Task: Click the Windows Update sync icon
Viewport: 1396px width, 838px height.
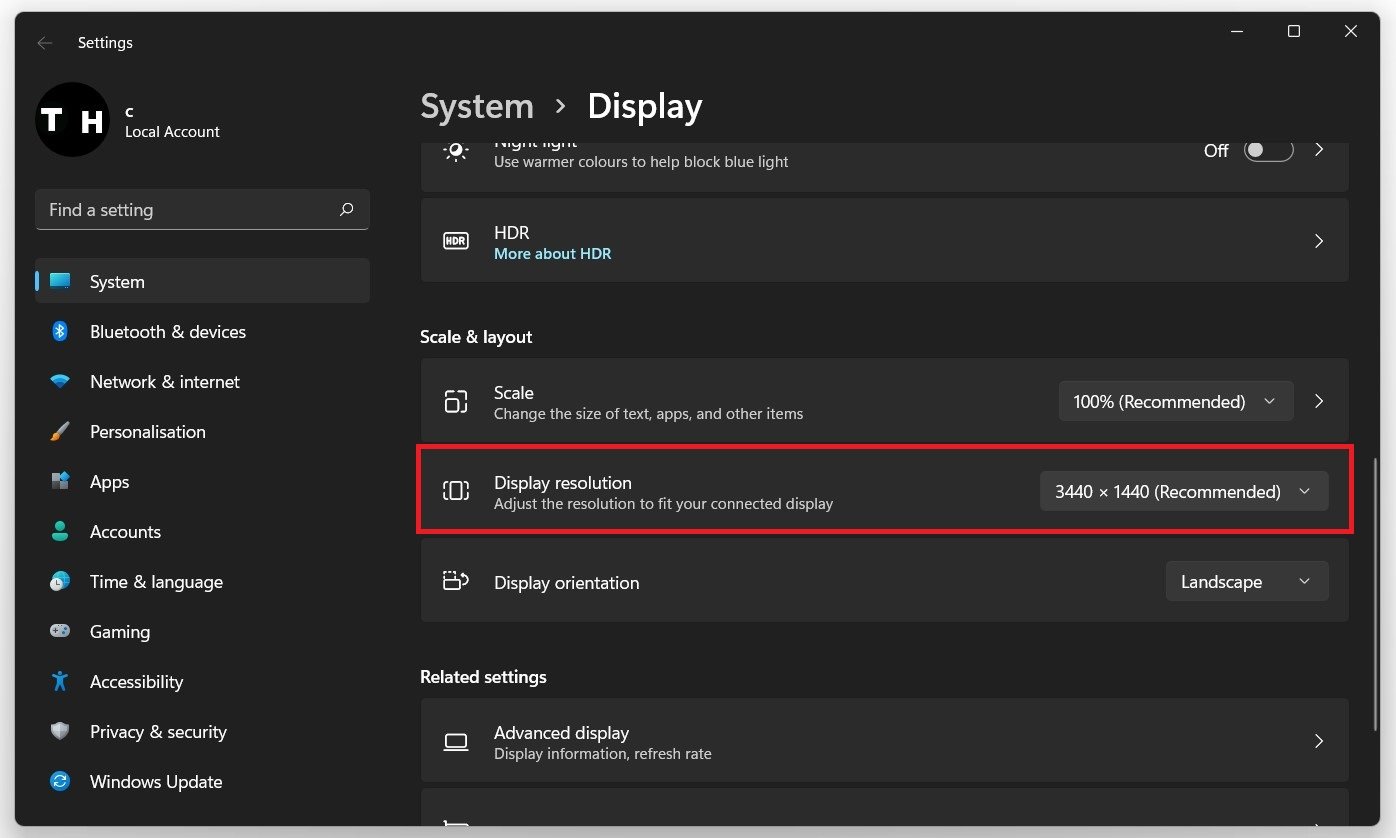Action: [x=60, y=782]
